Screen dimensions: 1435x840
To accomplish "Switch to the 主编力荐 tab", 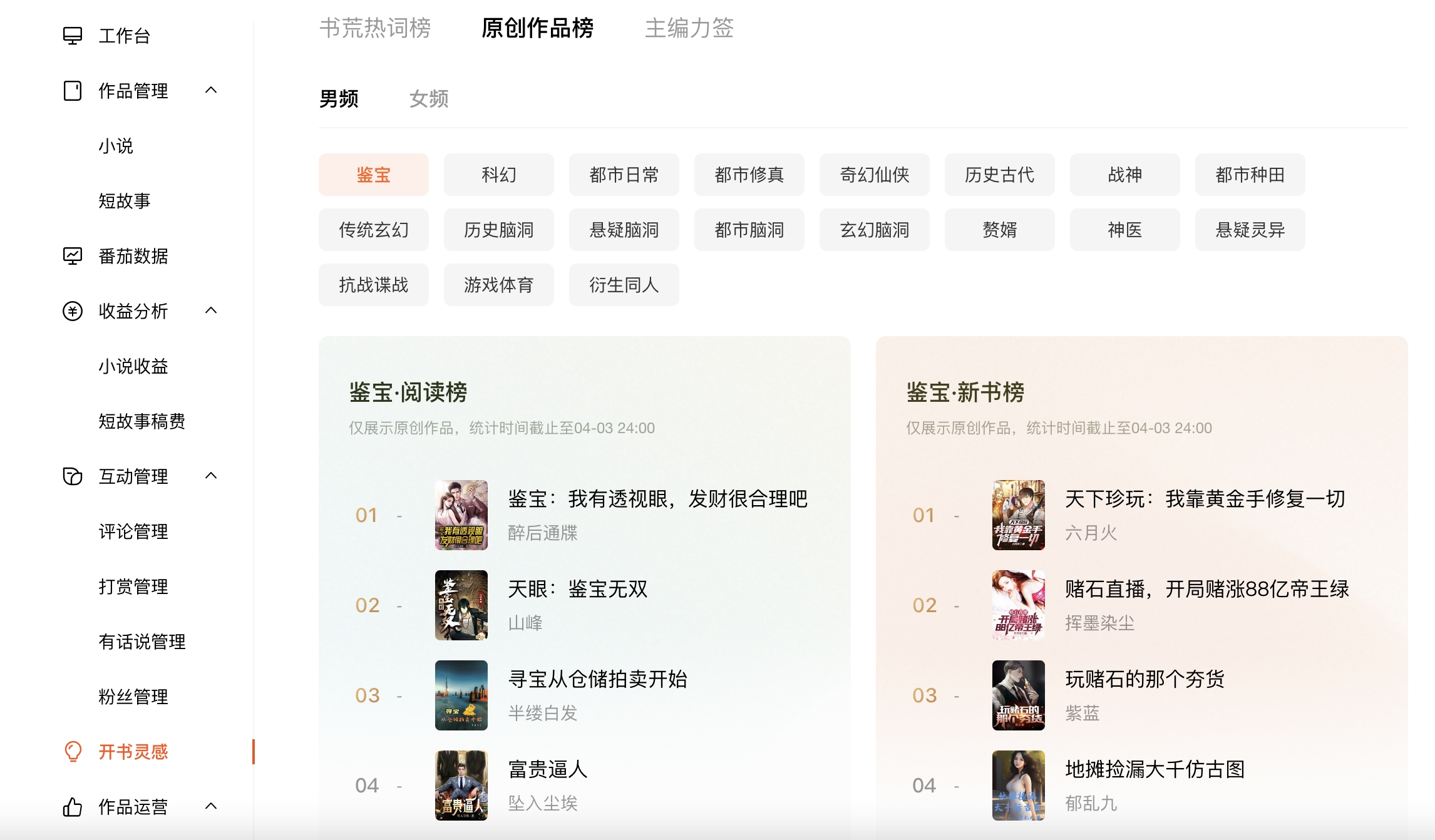I will point(689,28).
